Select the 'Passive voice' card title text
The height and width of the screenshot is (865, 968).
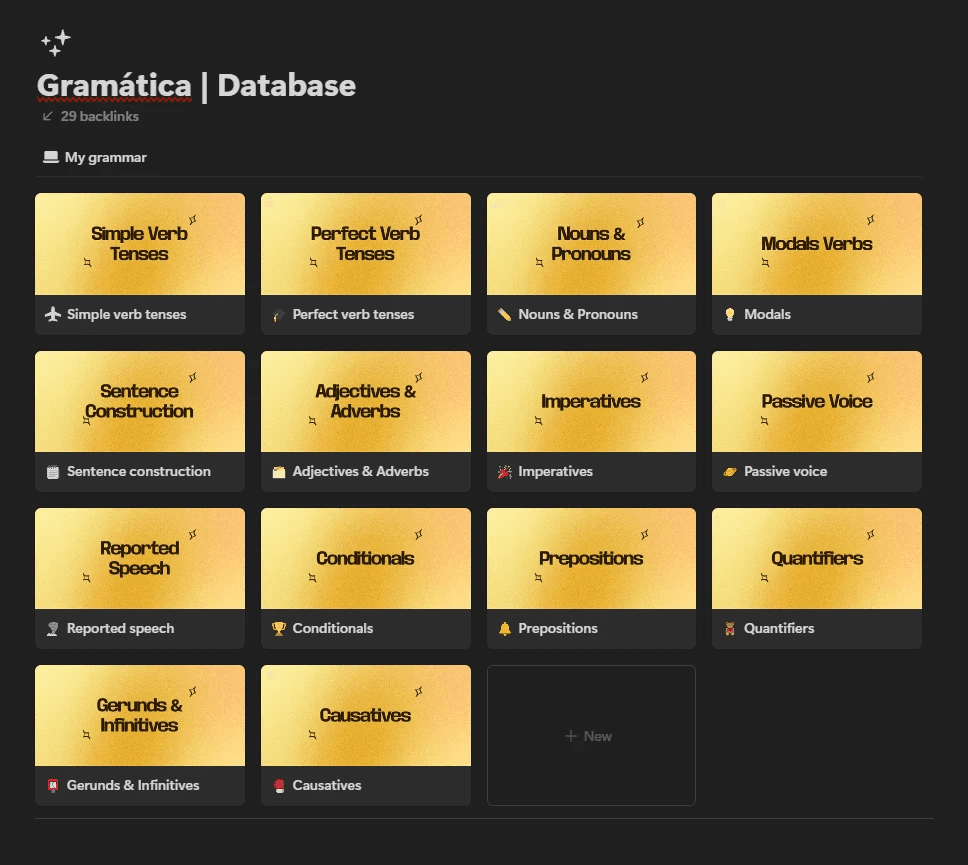pos(785,471)
